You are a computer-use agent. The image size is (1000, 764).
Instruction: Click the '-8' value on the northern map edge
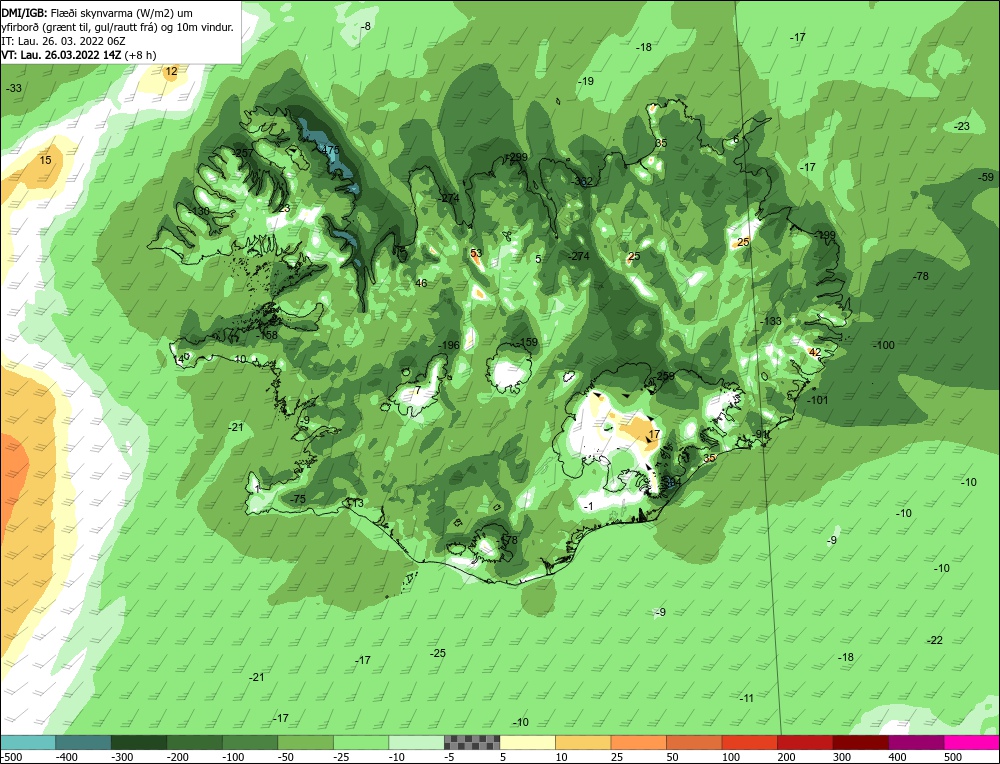(x=365, y=26)
